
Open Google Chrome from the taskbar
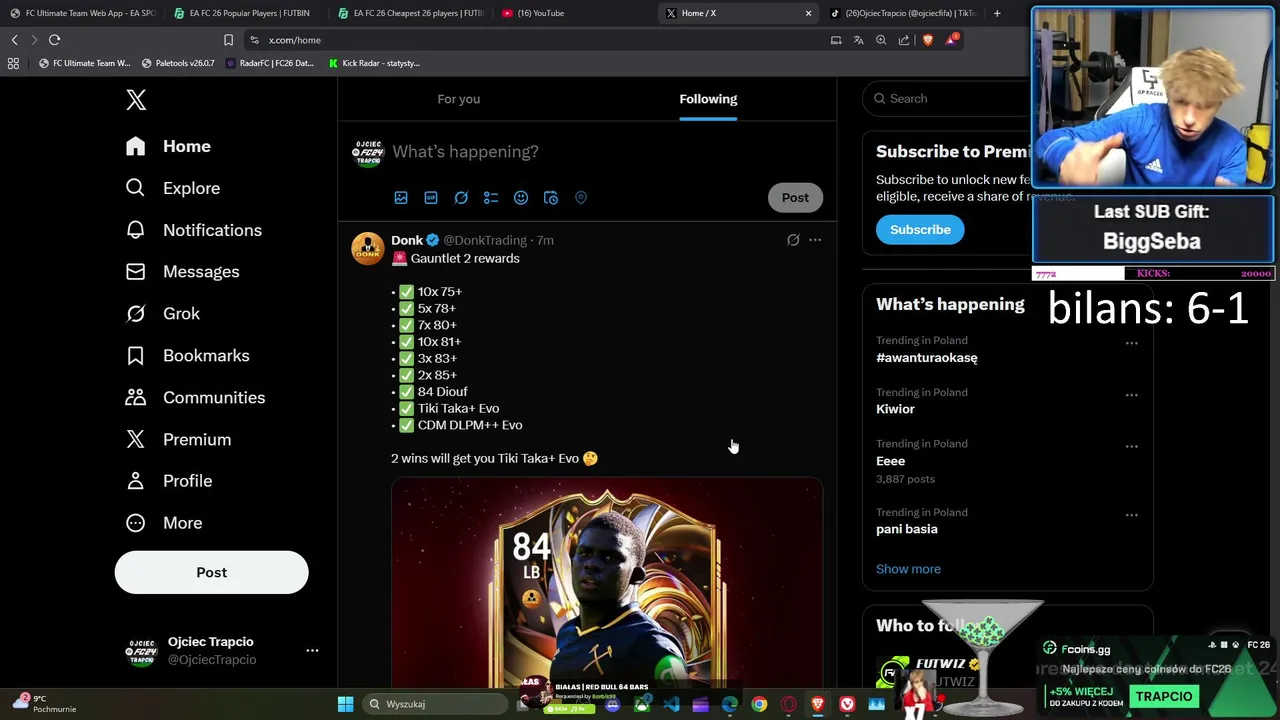pyautogui.click(x=759, y=704)
